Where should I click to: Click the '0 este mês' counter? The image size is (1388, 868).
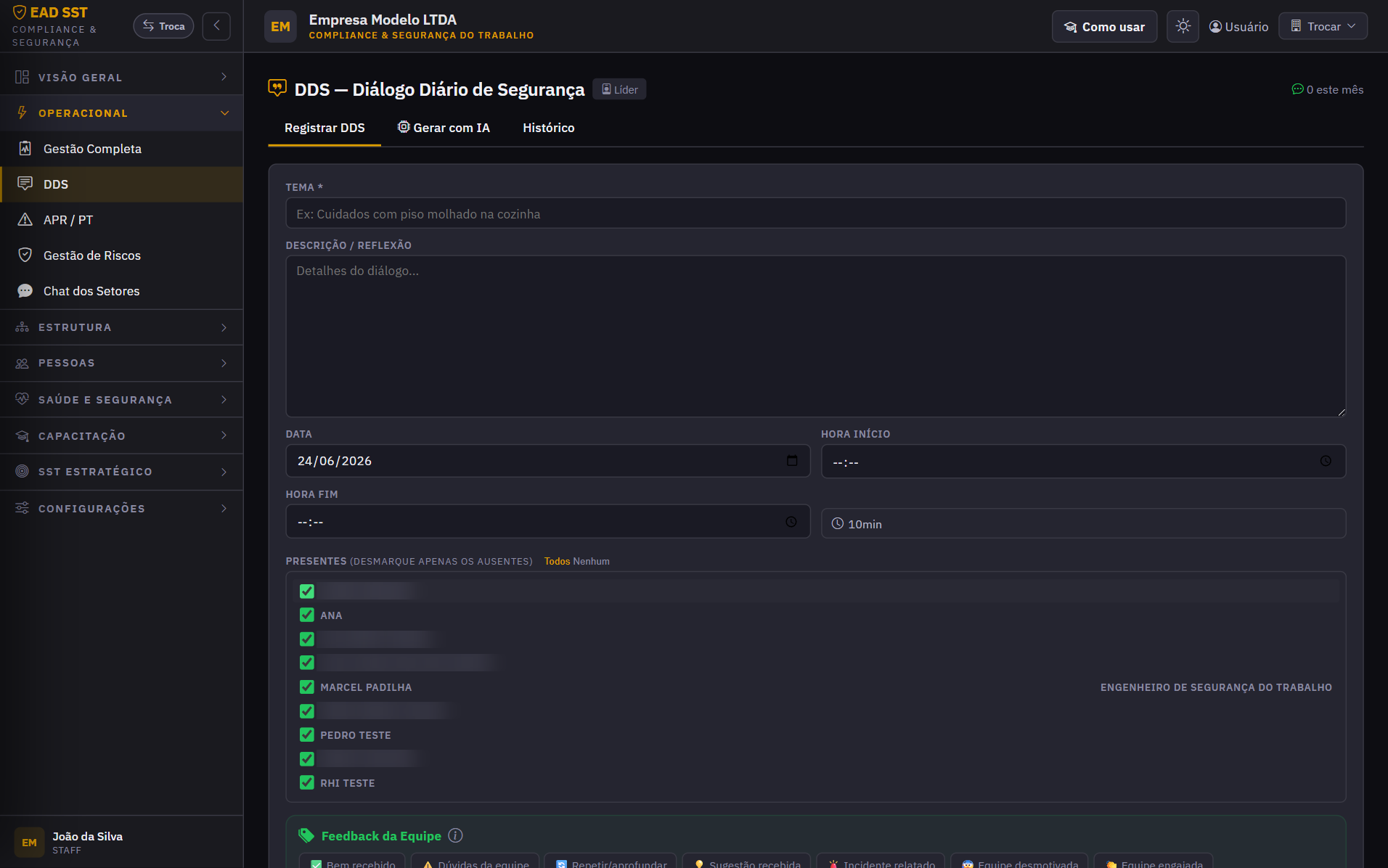1327,89
